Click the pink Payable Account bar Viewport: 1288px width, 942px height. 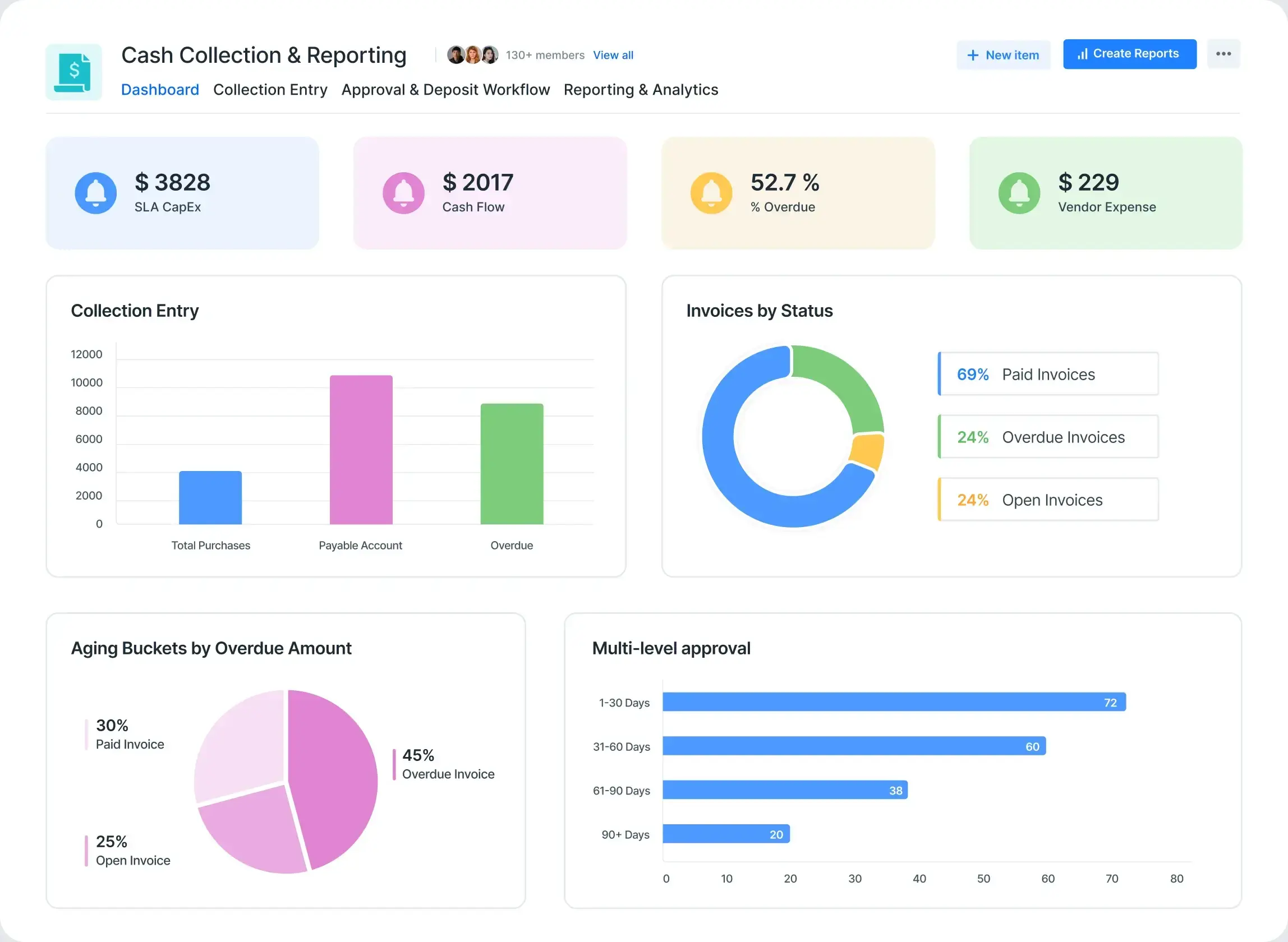coord(361,449)
